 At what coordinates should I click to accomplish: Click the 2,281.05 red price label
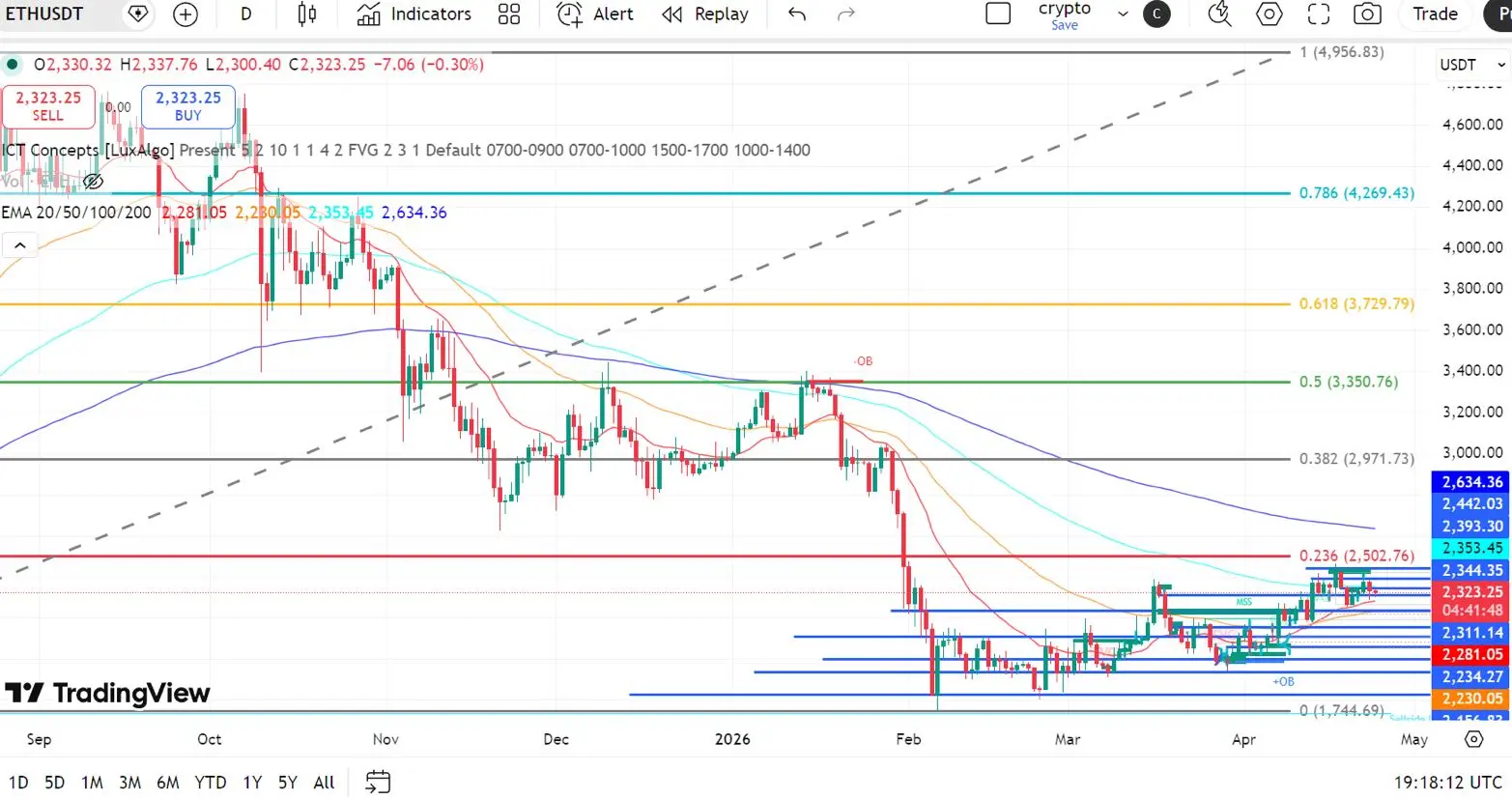pyautogui.click(x=1471, y=655)
